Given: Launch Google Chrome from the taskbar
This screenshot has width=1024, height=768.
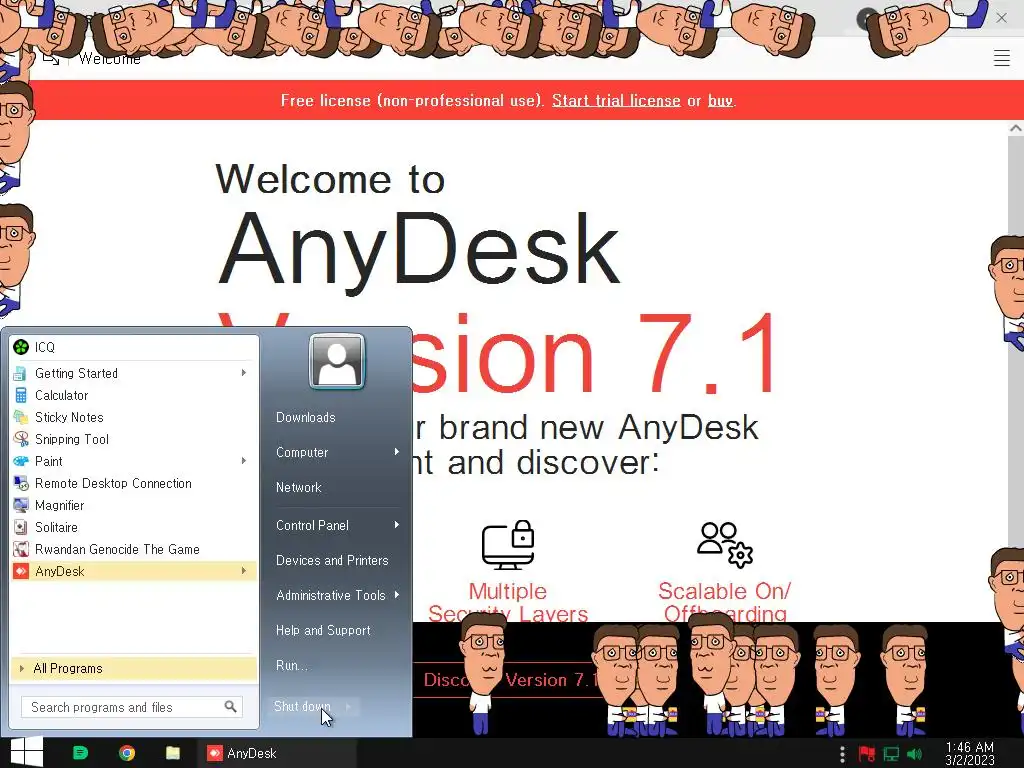Looking at the screenshot, I should click(127, 753).
